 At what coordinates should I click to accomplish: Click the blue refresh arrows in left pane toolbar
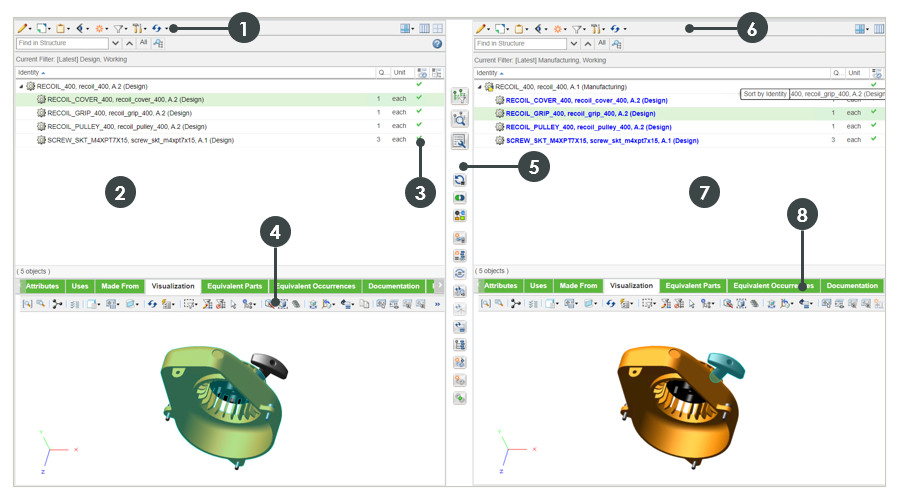pyautogui.click(x=156, y=28)
